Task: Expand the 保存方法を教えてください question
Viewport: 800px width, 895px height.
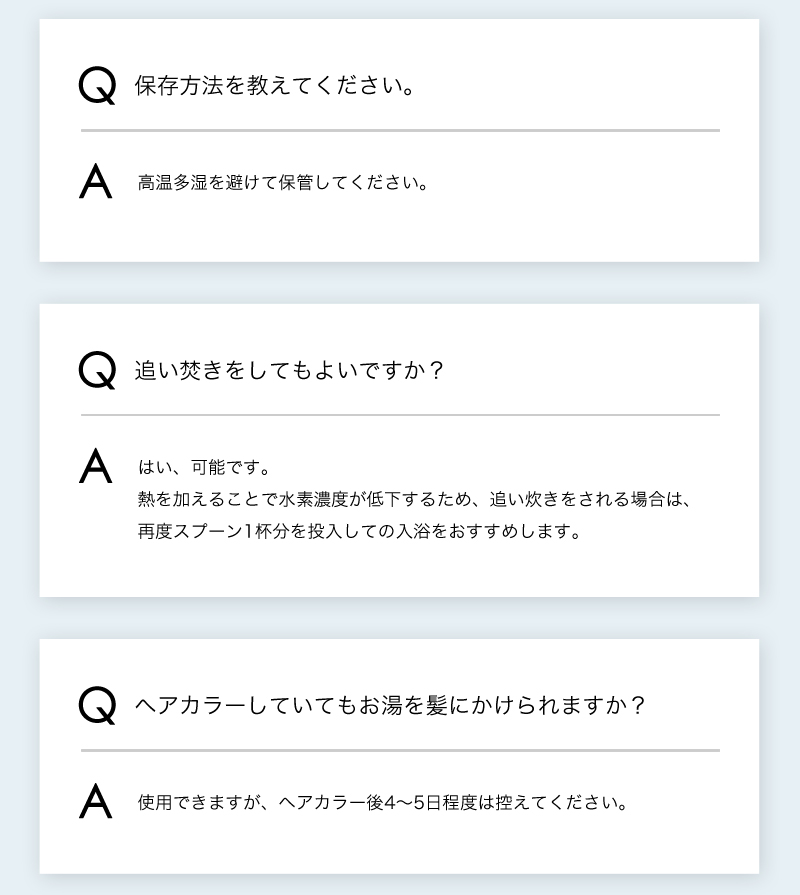Action: (275, 86)
